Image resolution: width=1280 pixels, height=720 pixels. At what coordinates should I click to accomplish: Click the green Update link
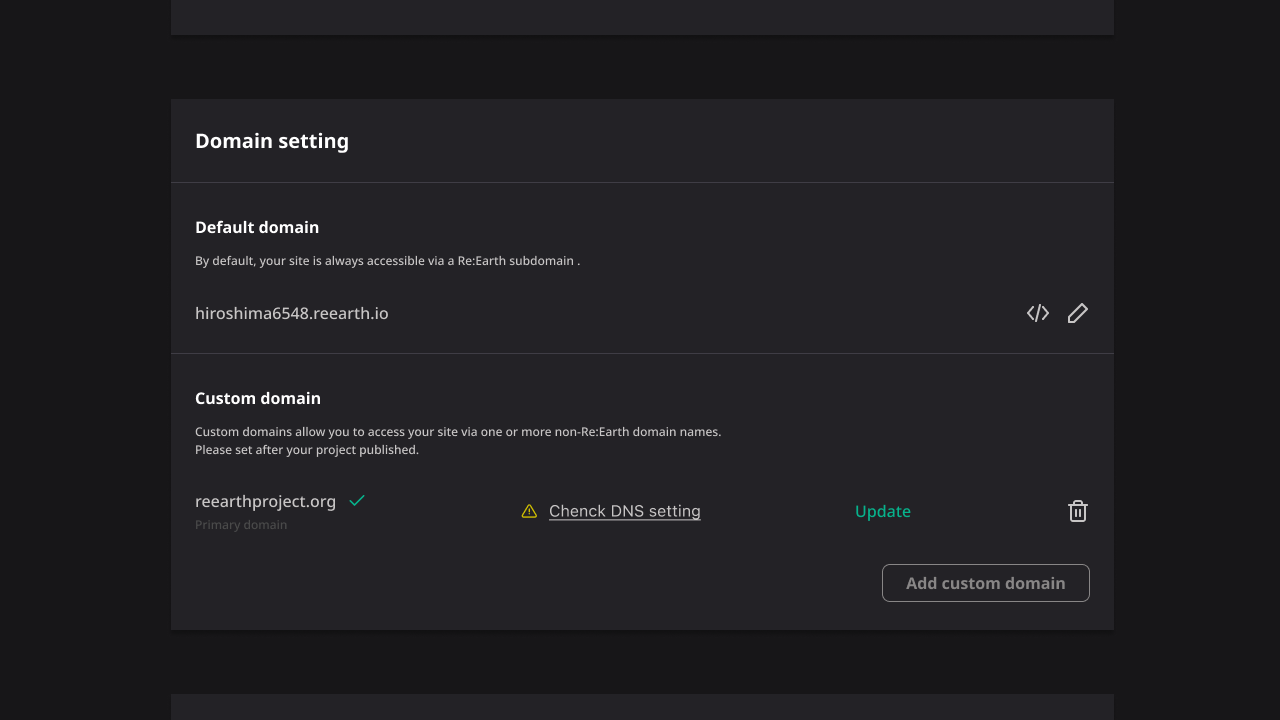pyautogui.click(x=883, y=511)
